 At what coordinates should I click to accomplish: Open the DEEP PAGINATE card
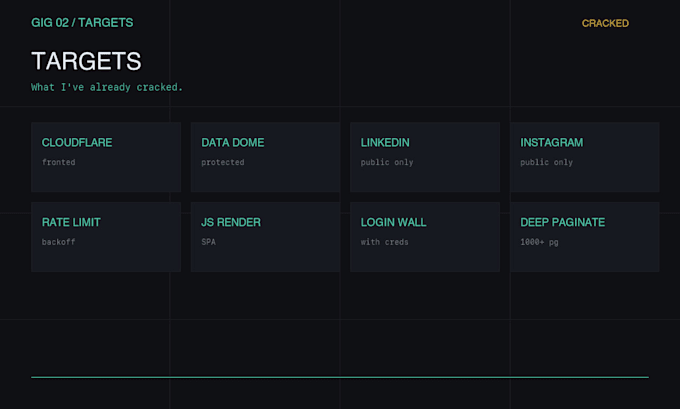click(x=585, y=237)
